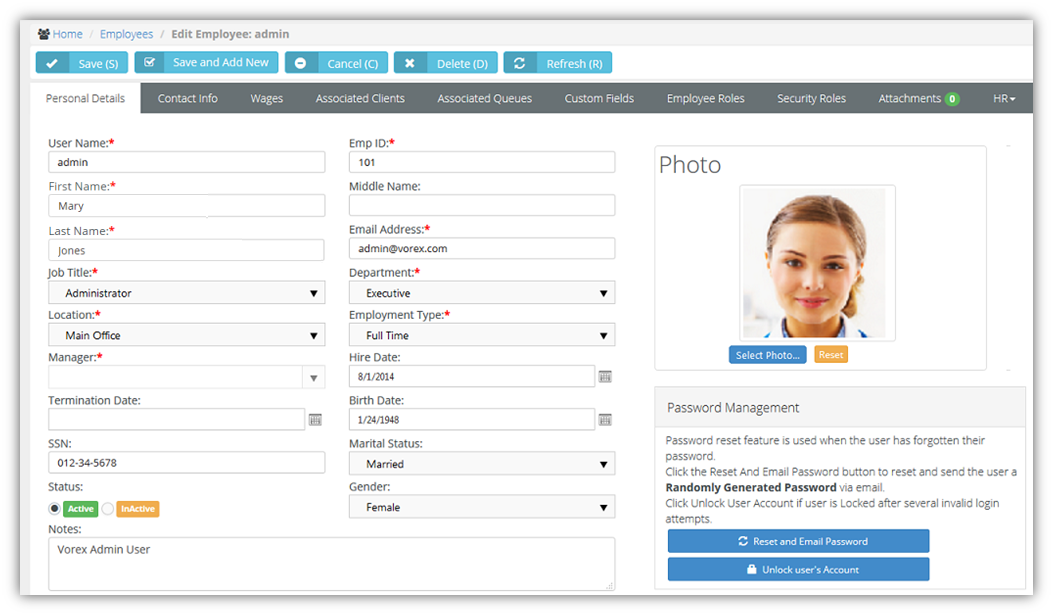Switch to the Wages tab
The width and height of the screenshot is (1053, 615).
pyautogui.click(x=267, y=99)
